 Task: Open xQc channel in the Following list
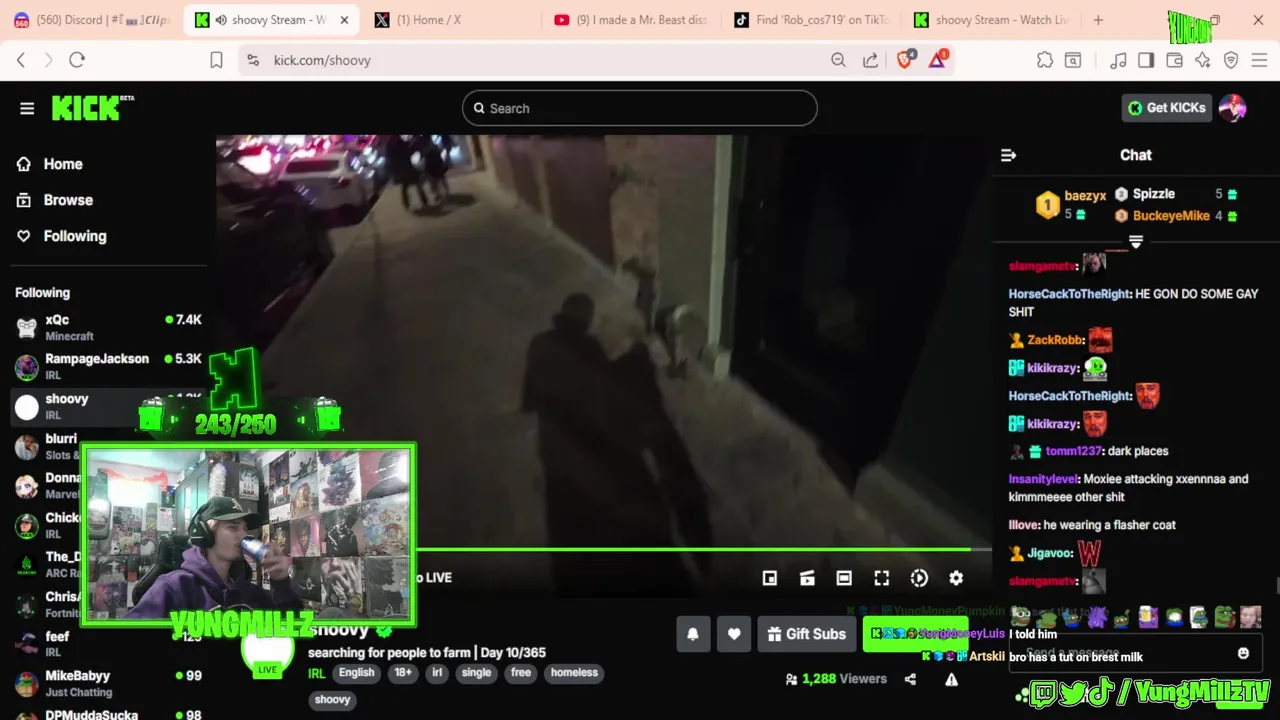[x=108, y=327]
